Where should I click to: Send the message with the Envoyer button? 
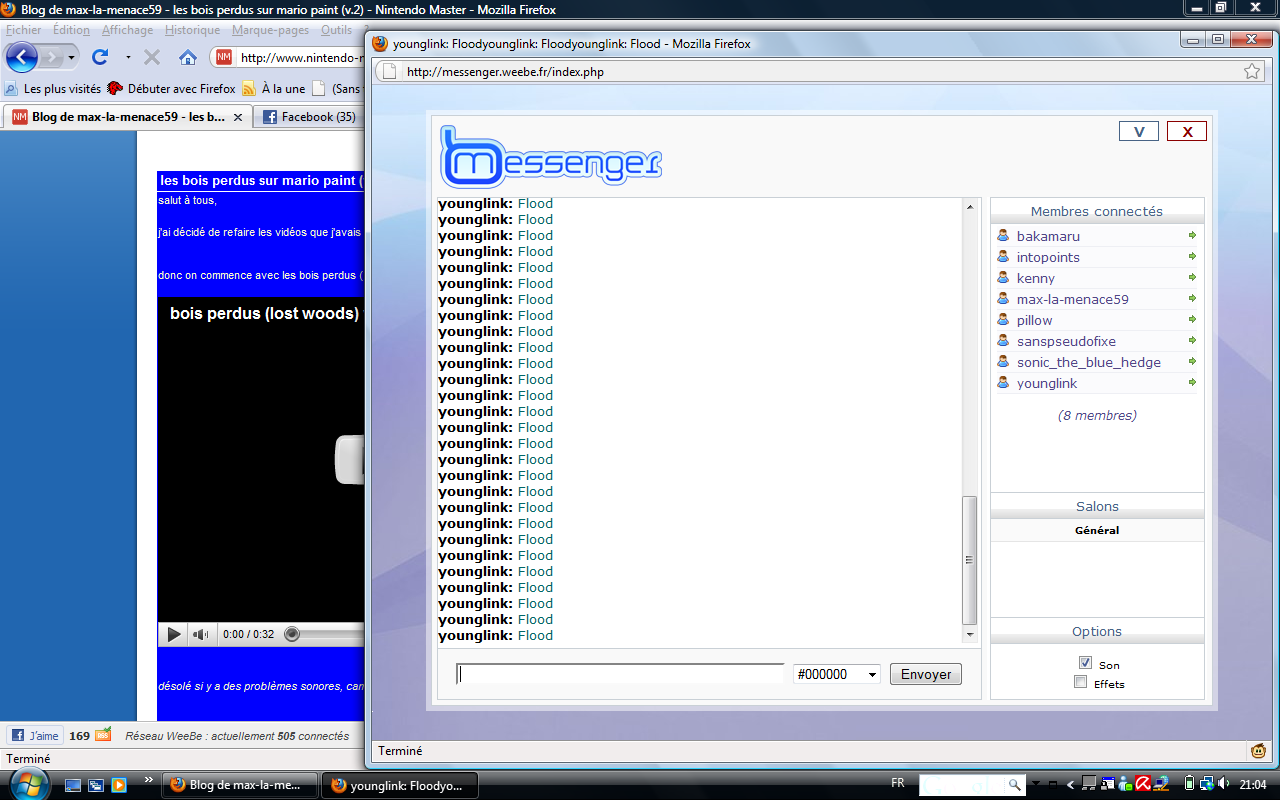point(926,674)
